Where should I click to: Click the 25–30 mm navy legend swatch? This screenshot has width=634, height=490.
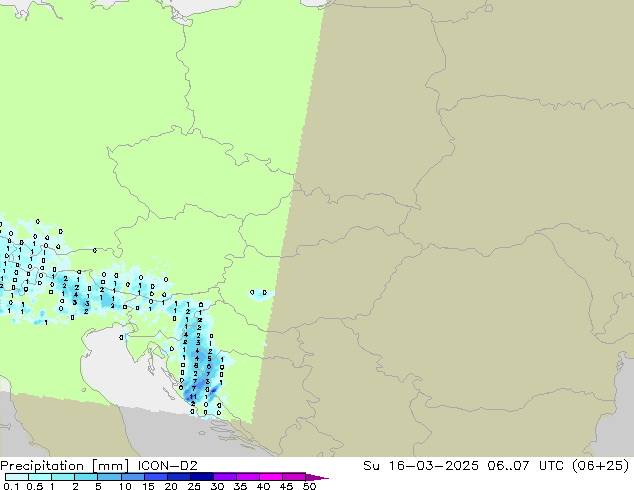[x=201, y=477]
